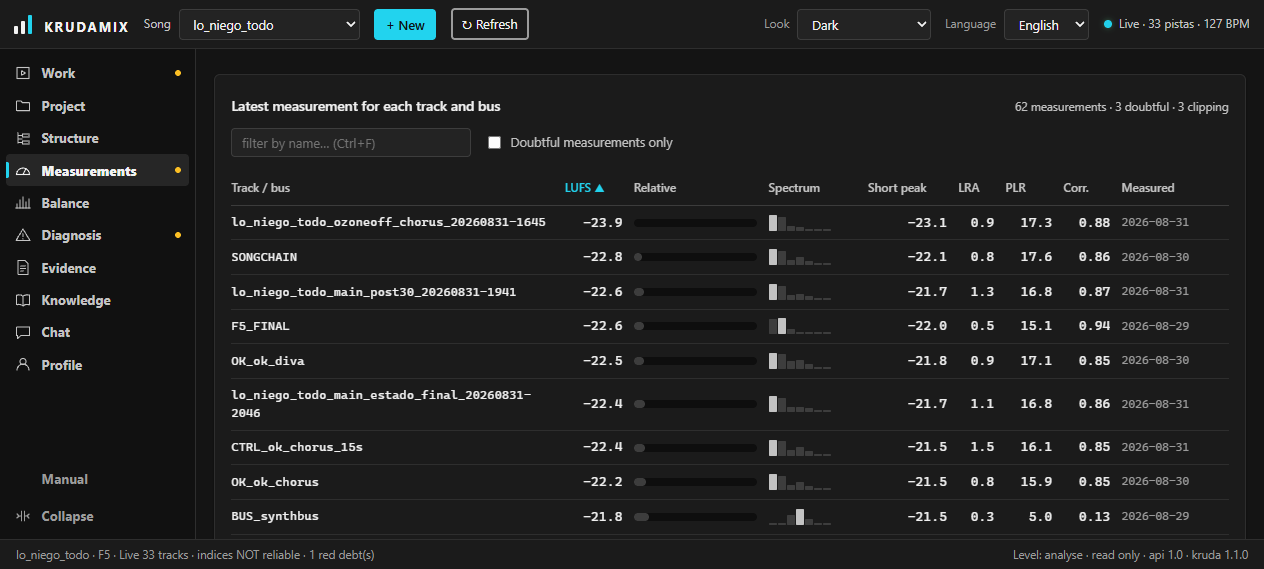1264x569 pixels.
Task: Click spectrum thumbnail for BUS_synthbus
Action: tap(800, 516)
